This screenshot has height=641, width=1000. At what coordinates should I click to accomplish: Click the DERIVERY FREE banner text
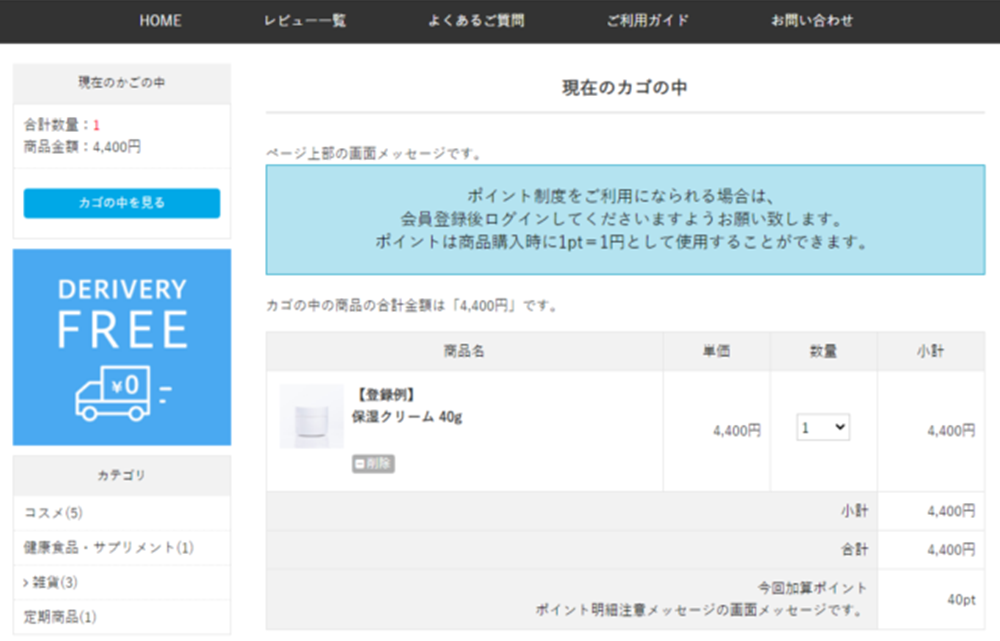[x=122, y=310]
